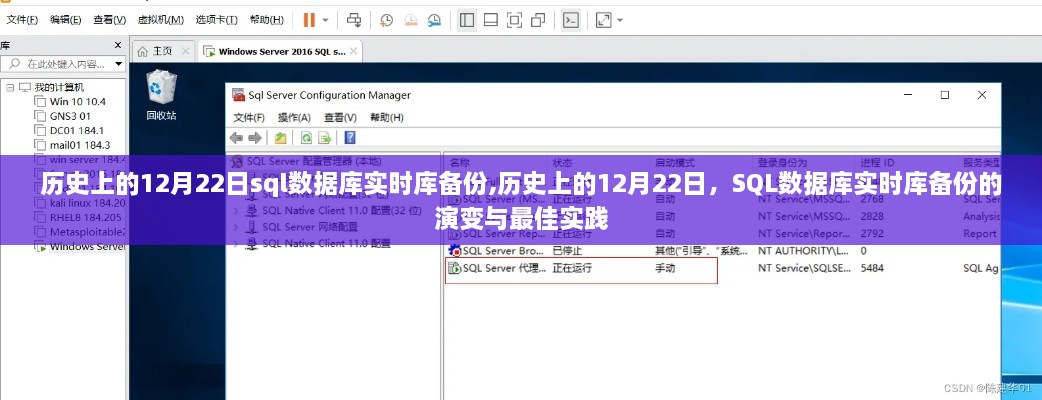
Task: Click the send Ctrl+Alt+Del toolbar icon
Action: click(355, 20)
